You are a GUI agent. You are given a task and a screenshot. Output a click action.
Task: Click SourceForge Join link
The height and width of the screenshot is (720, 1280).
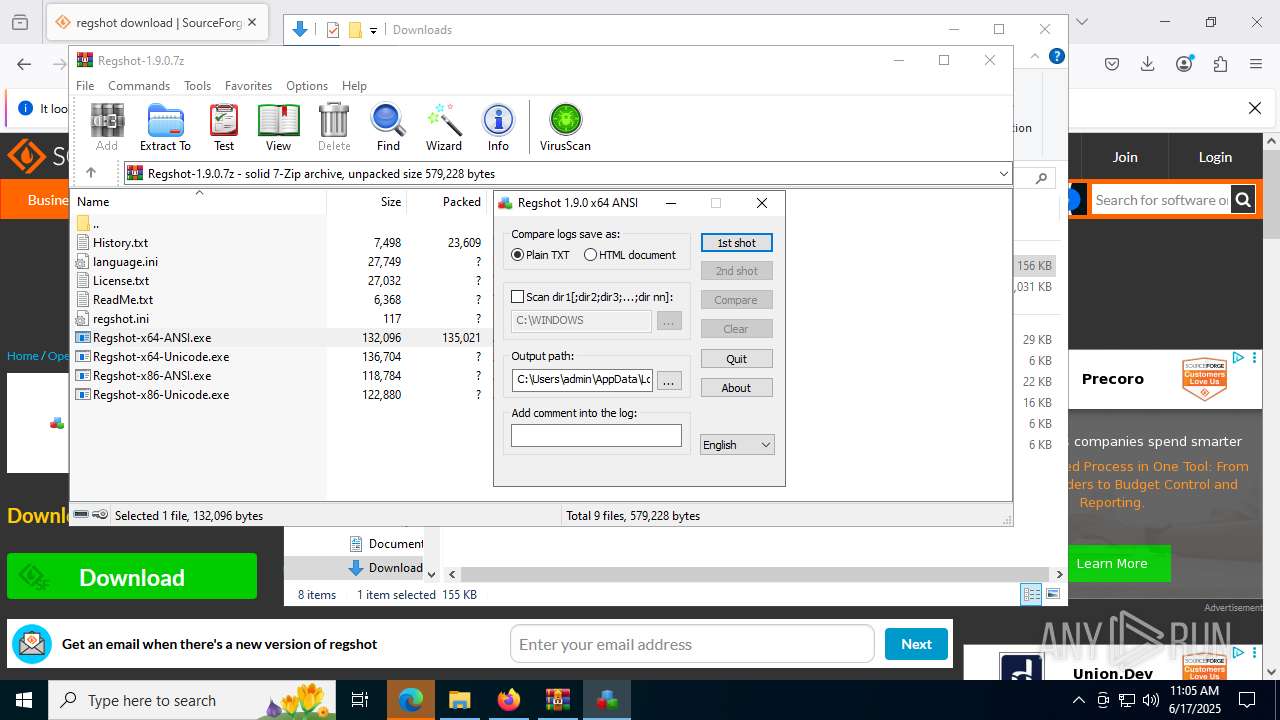[1125, 157]
